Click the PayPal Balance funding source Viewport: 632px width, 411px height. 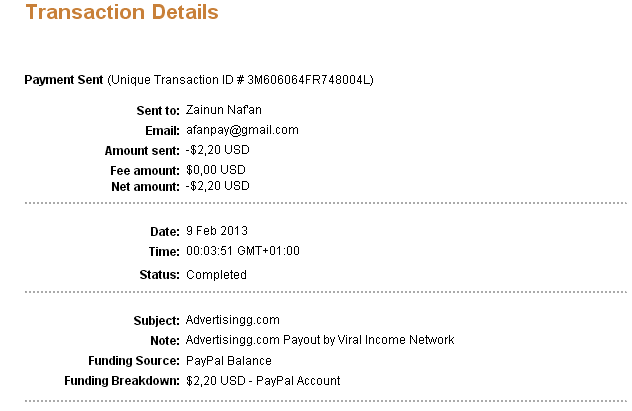229,361
